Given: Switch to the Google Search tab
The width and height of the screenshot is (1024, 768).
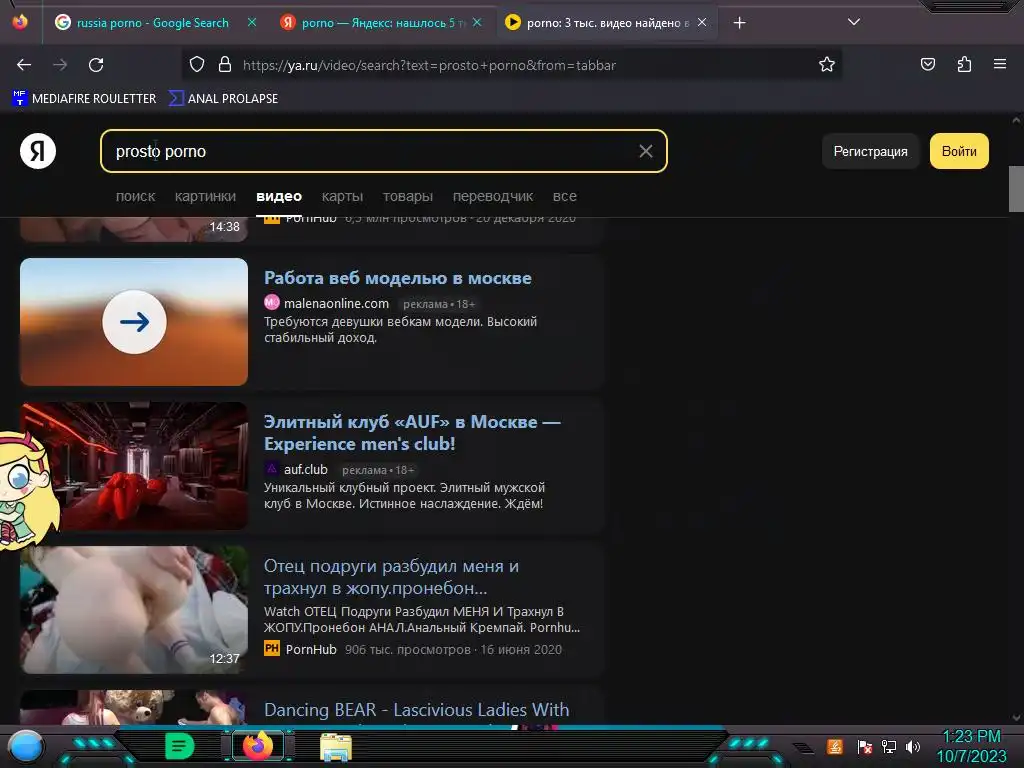Looking at the screenshot, I should [x=153, y=23].
